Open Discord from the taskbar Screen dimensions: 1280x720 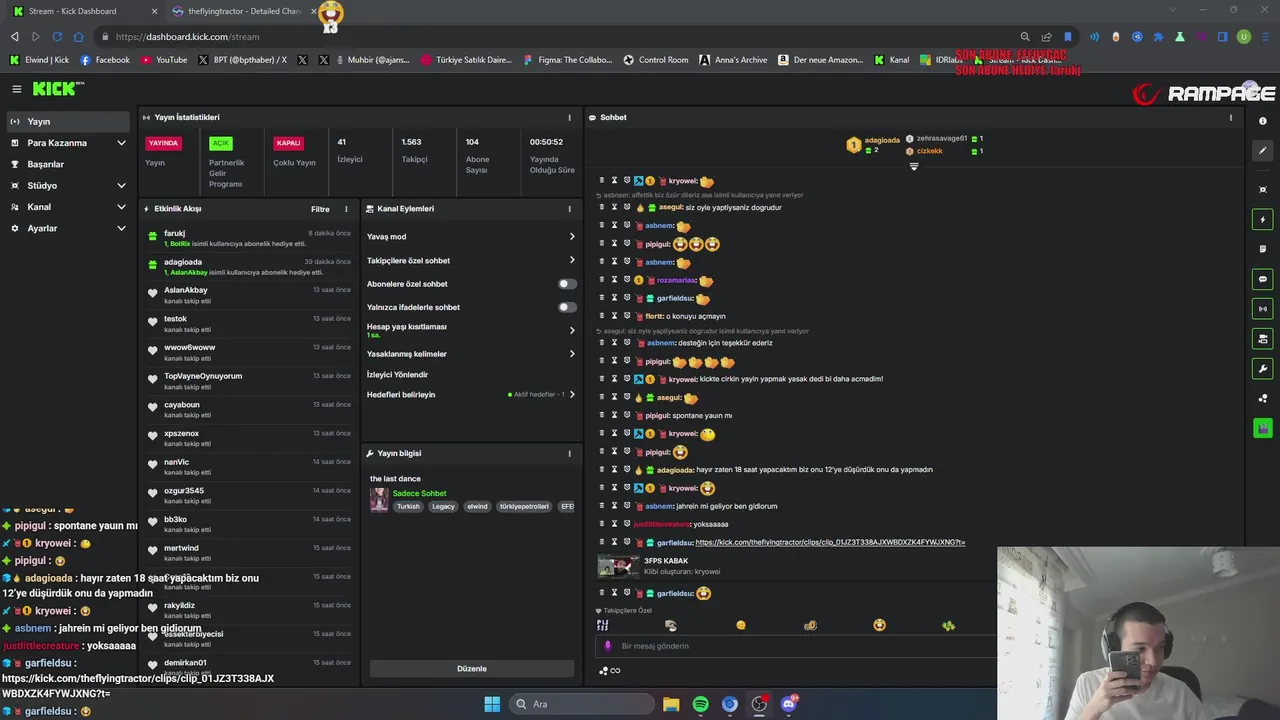click(x=789, y=704)
